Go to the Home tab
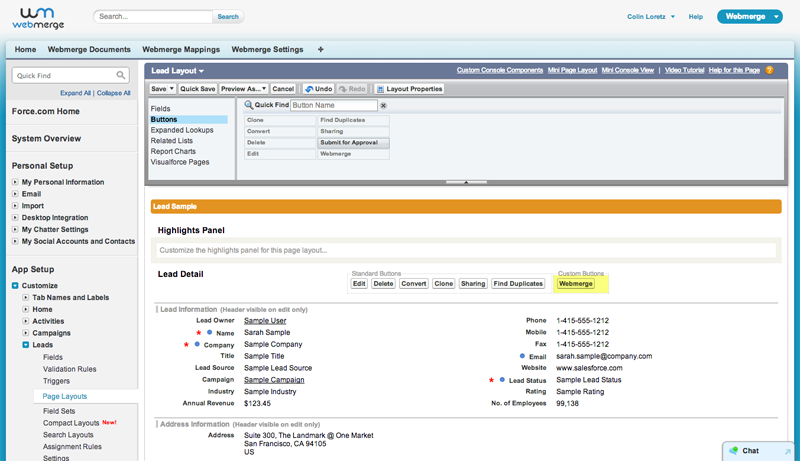Viewport: 800px width, 461px height. click(x=26, y=49)
